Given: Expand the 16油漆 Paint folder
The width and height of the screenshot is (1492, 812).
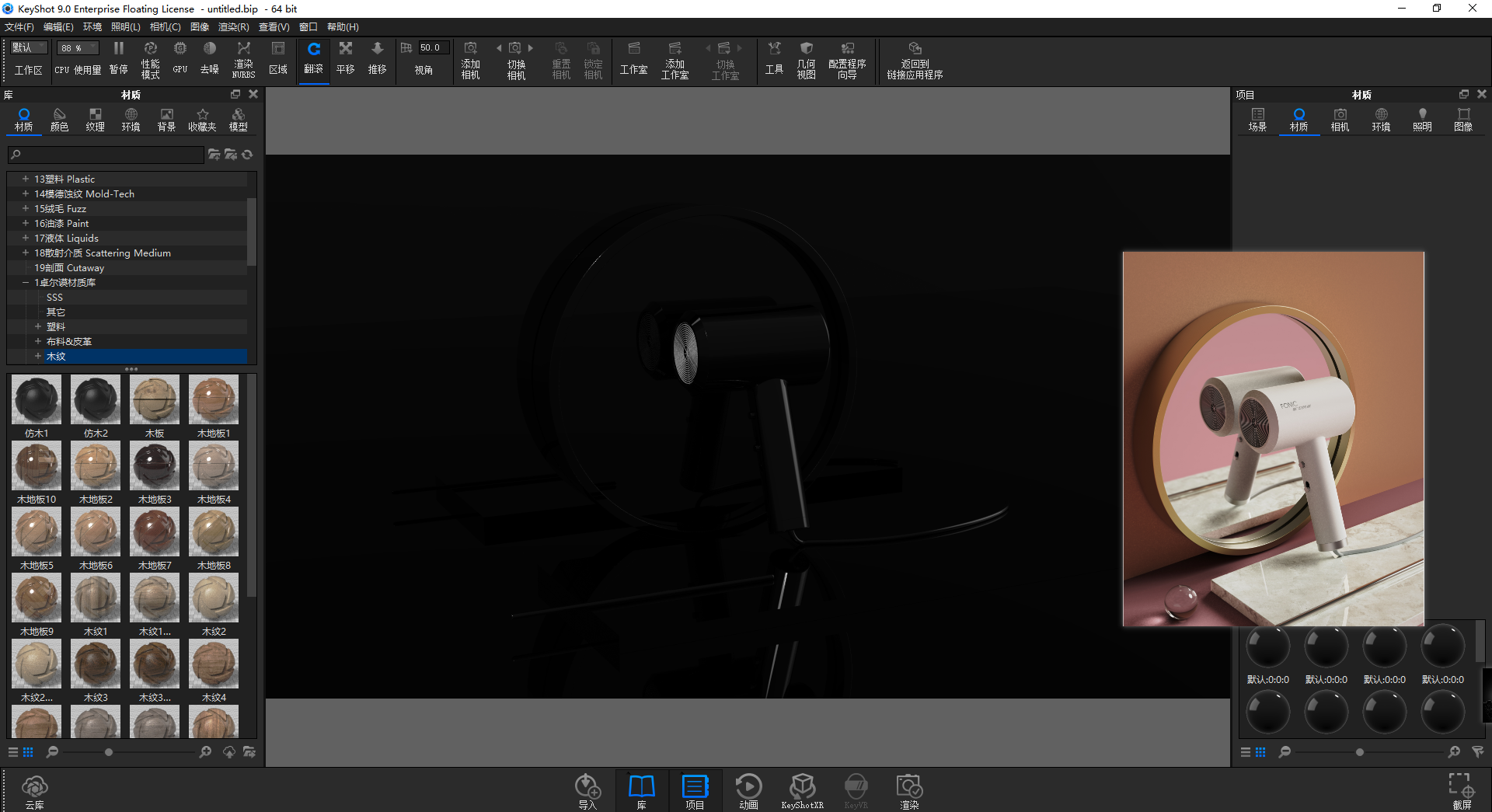Looking at the screenshot, I should coord(25,223).
